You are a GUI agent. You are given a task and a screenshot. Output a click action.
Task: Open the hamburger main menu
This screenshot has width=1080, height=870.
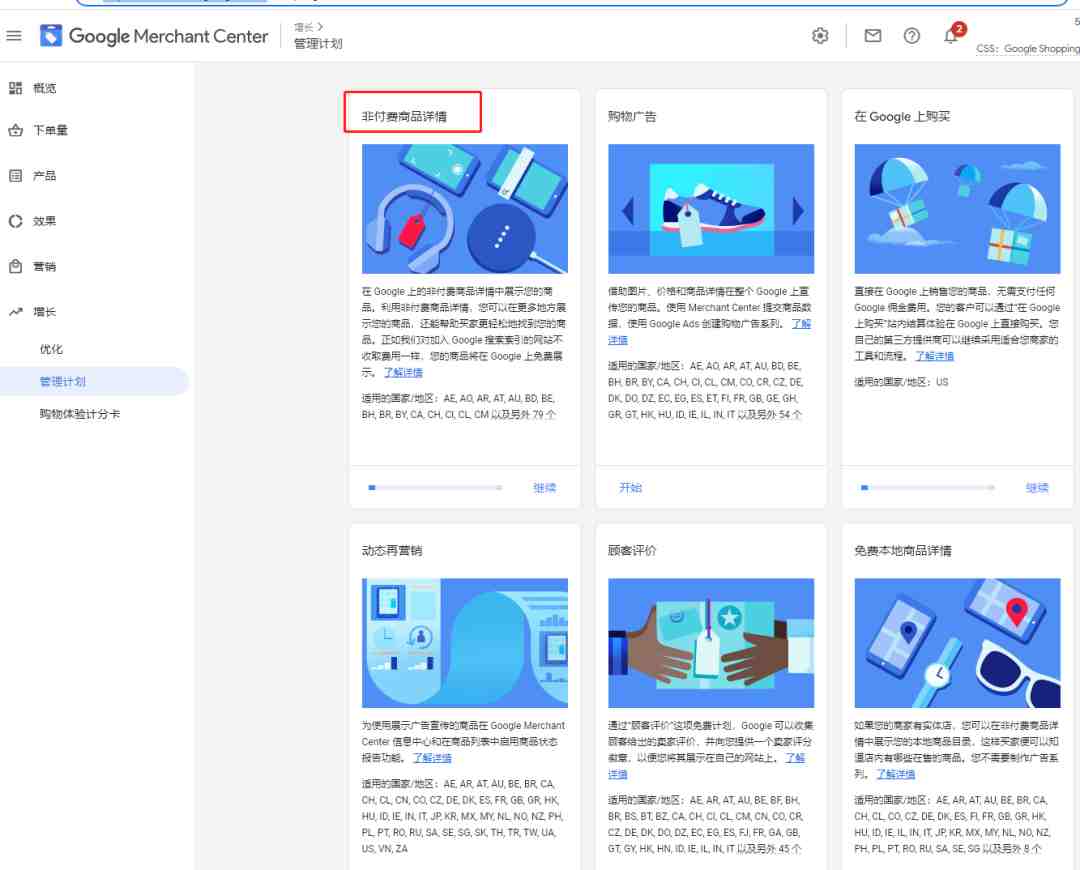(x=14, y=36)
